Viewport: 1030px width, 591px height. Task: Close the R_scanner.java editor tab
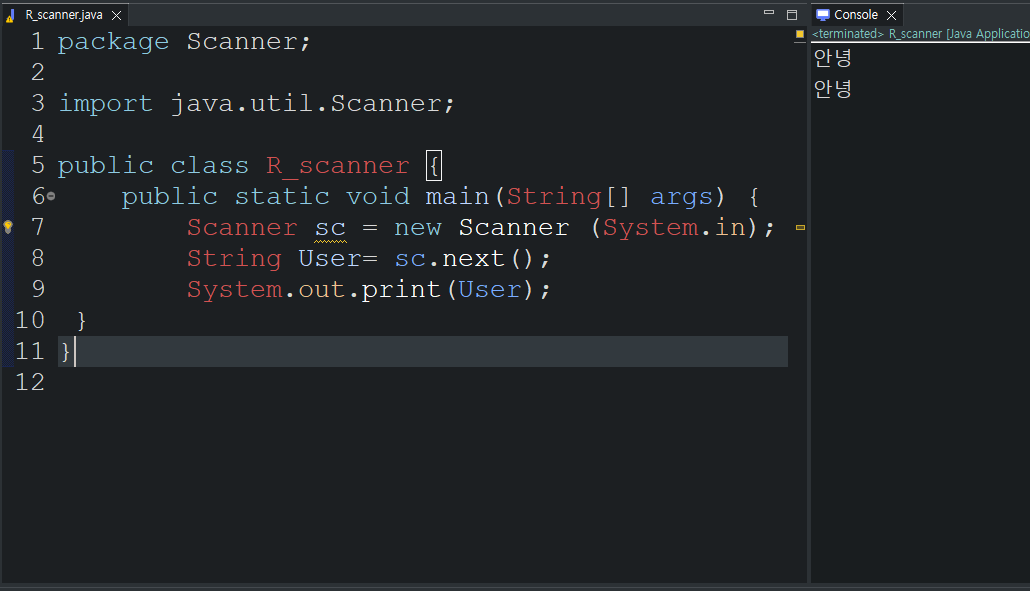116,15
